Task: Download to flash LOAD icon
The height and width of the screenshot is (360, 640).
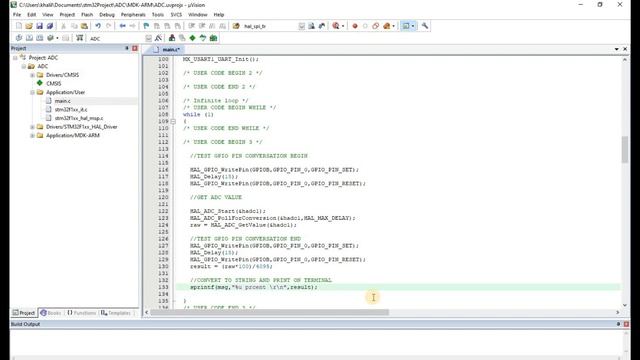Action: [x=80, y=38]
